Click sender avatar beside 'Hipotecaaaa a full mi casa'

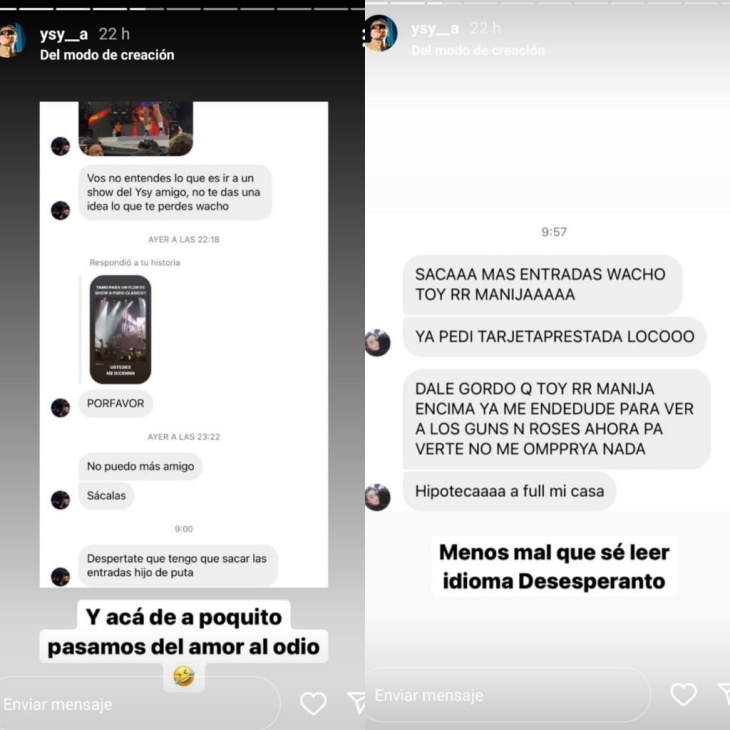click(378, 497)
